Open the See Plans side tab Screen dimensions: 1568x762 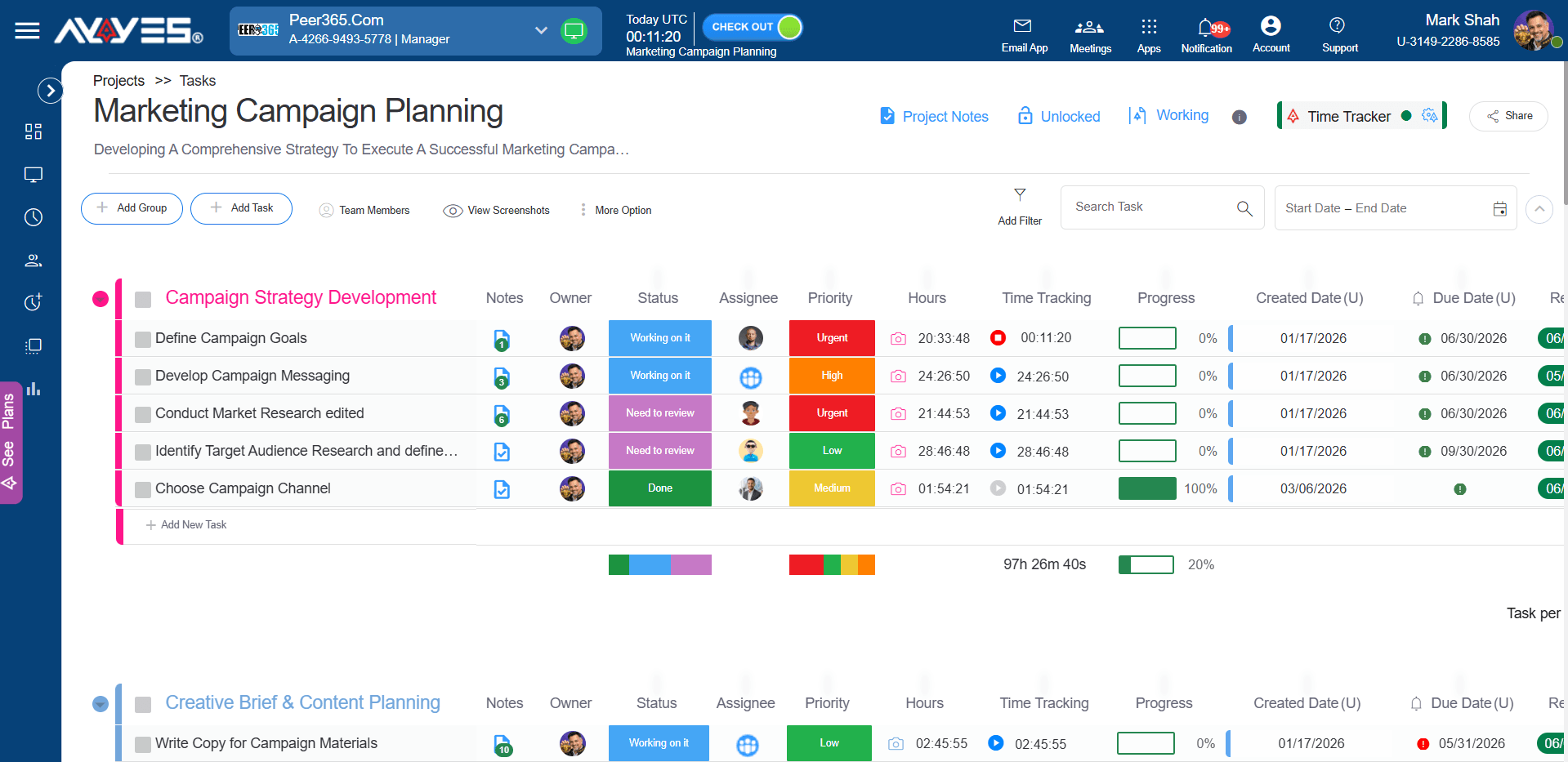click(10, 442)
